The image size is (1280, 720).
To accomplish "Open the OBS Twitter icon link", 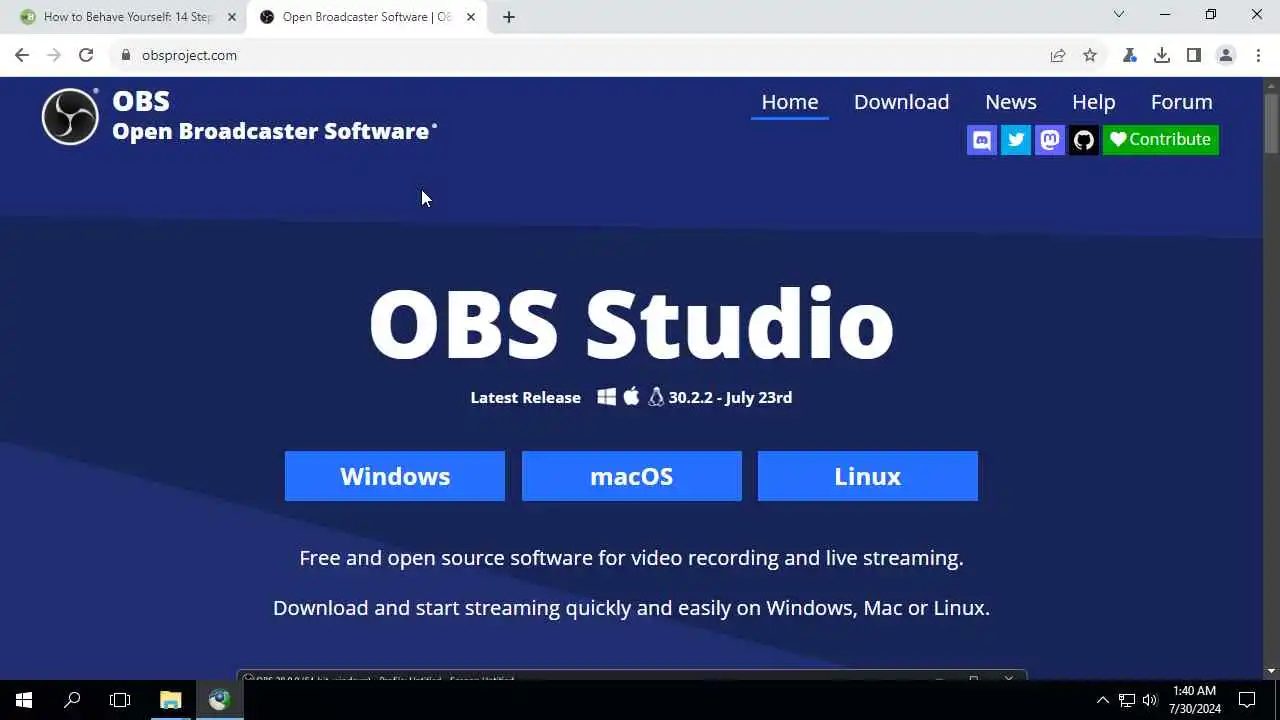I will pyautogui.click(x=1016, y=139).
